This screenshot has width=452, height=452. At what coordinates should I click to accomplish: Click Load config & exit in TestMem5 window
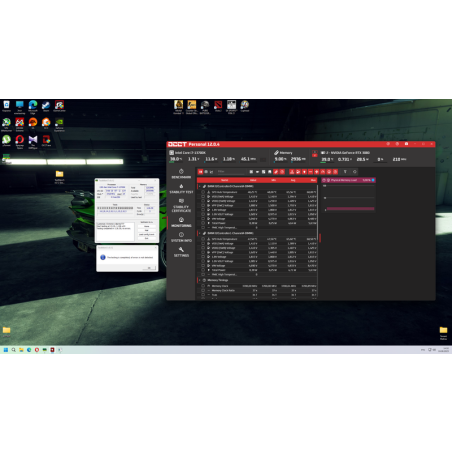point(147,234)
